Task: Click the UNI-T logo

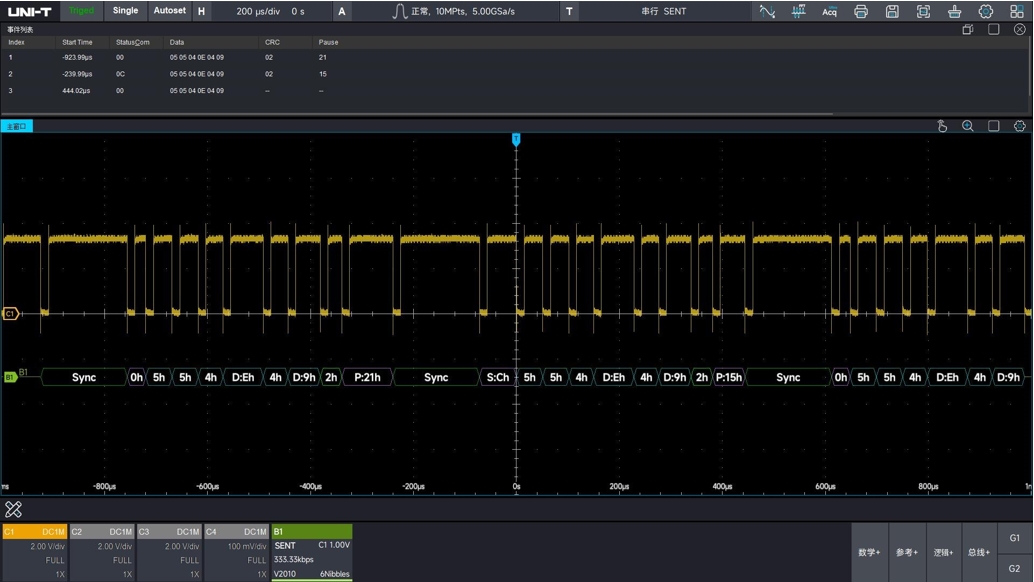Action: pyautogui.click(x=30, y=11)
